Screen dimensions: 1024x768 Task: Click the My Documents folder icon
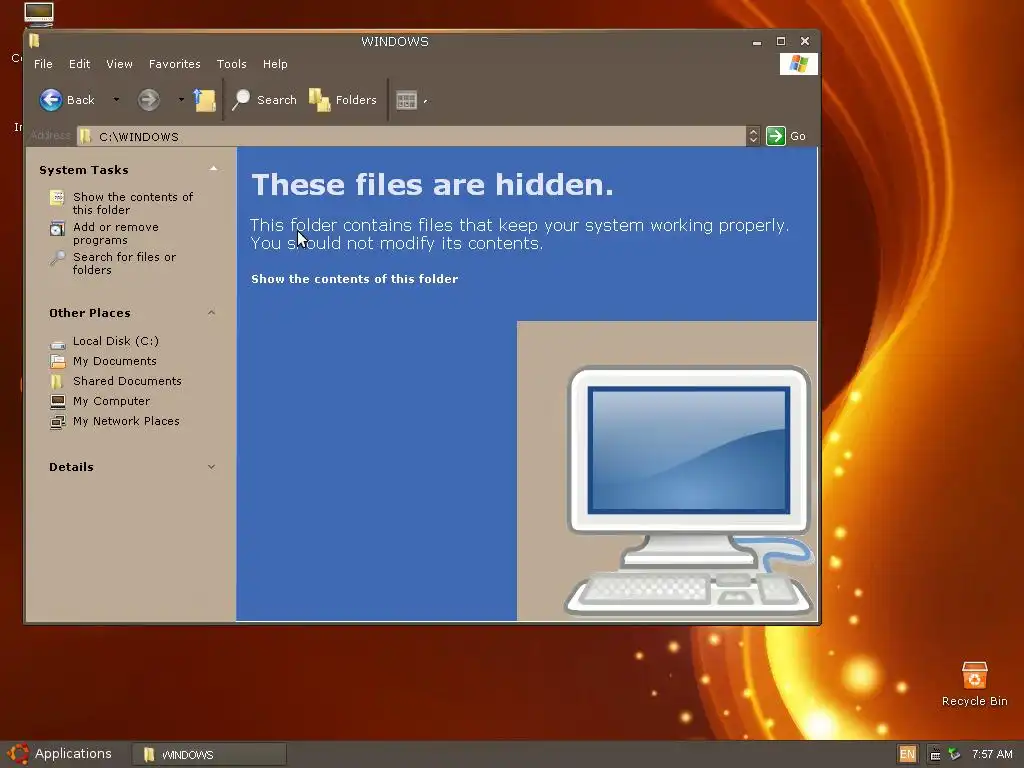(57, 361)
